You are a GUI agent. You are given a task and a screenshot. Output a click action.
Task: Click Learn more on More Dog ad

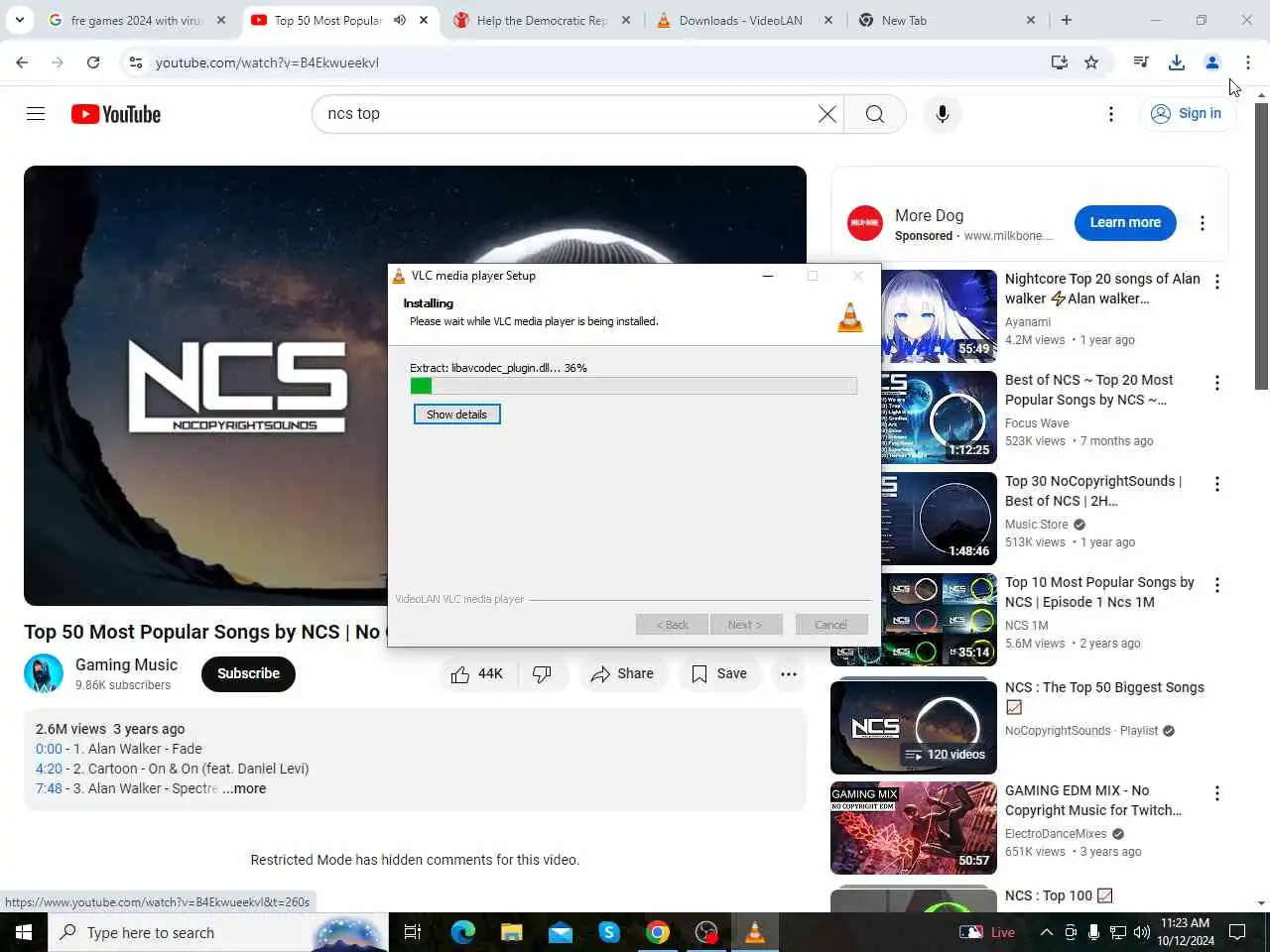tap(1125, 223)
